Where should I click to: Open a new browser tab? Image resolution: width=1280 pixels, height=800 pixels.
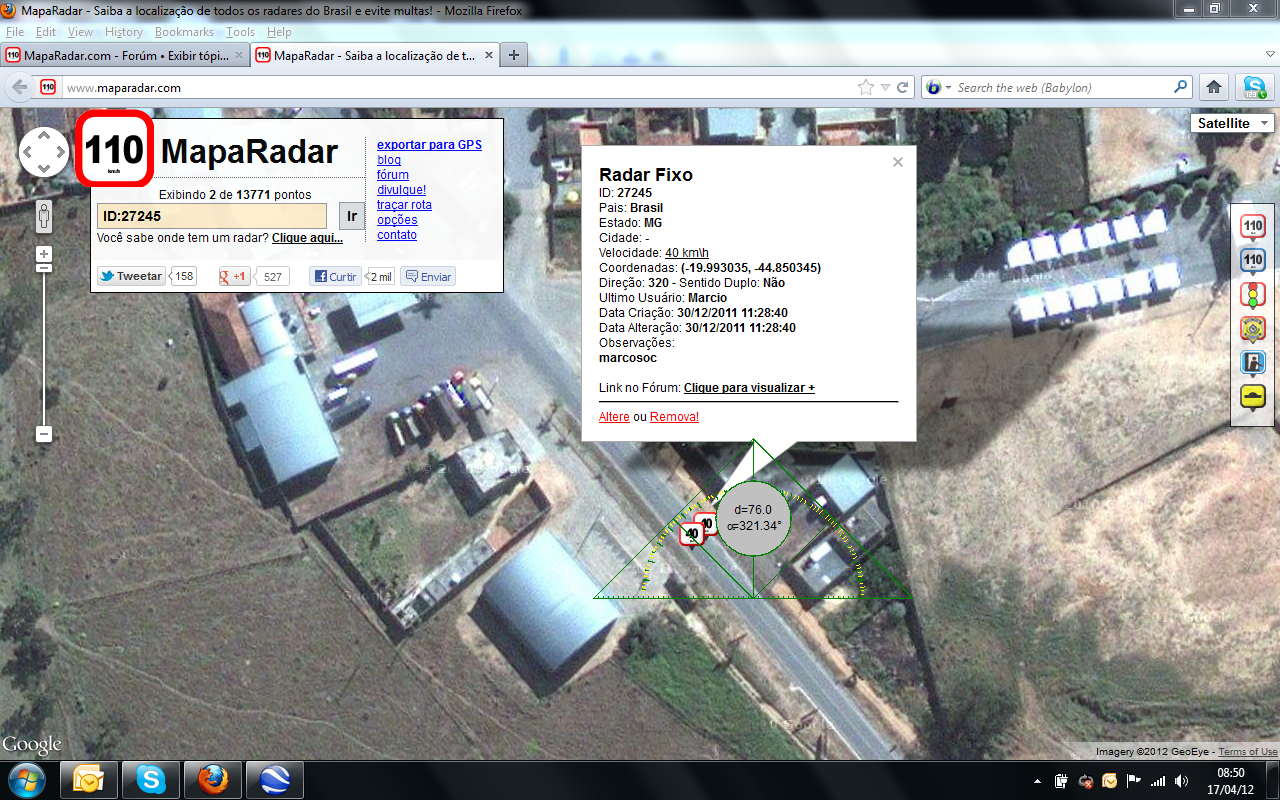[513, 55]
